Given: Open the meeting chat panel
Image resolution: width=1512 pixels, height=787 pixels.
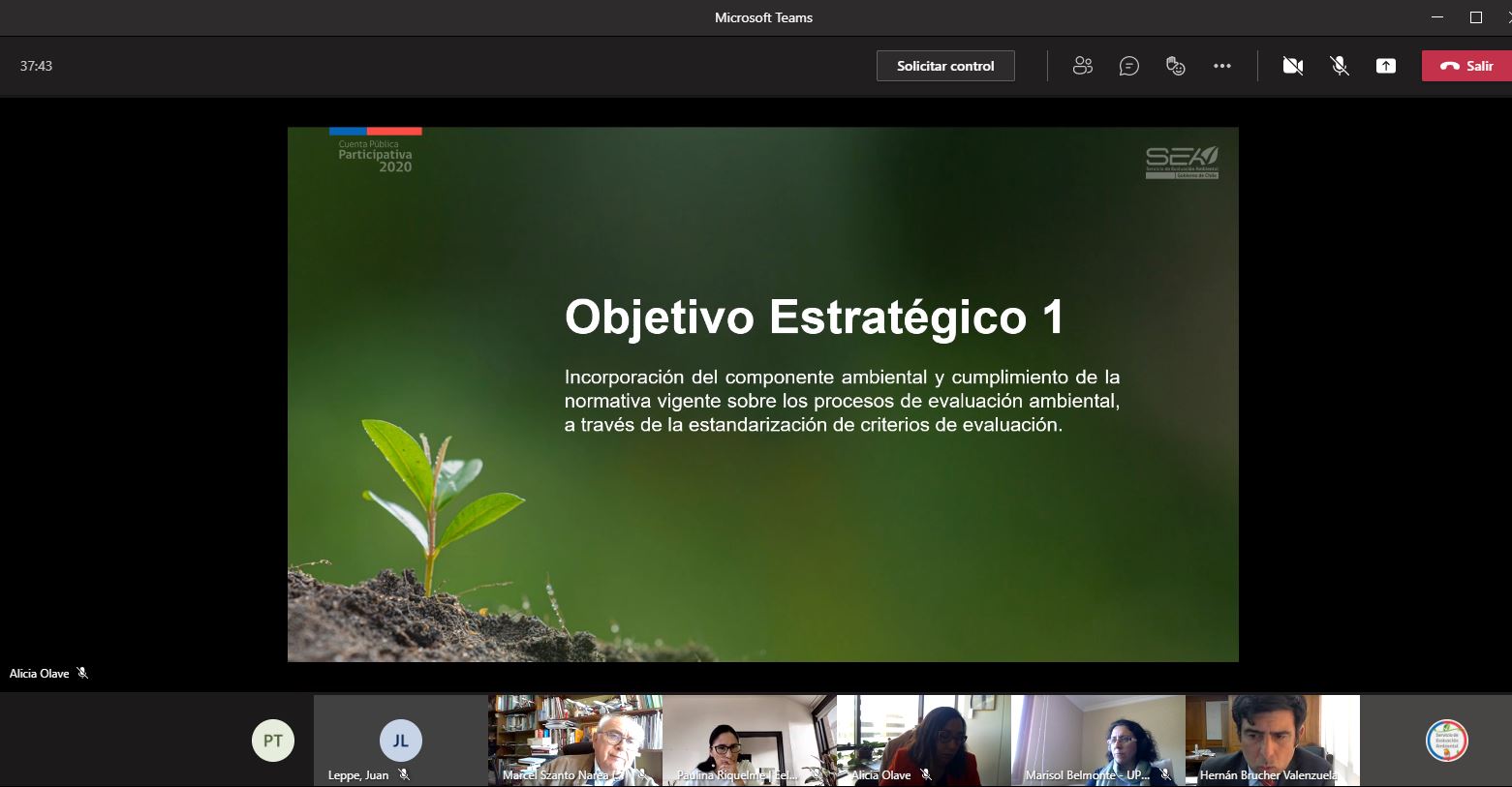Looking at the screenshot, I should tap(1128, 66).
